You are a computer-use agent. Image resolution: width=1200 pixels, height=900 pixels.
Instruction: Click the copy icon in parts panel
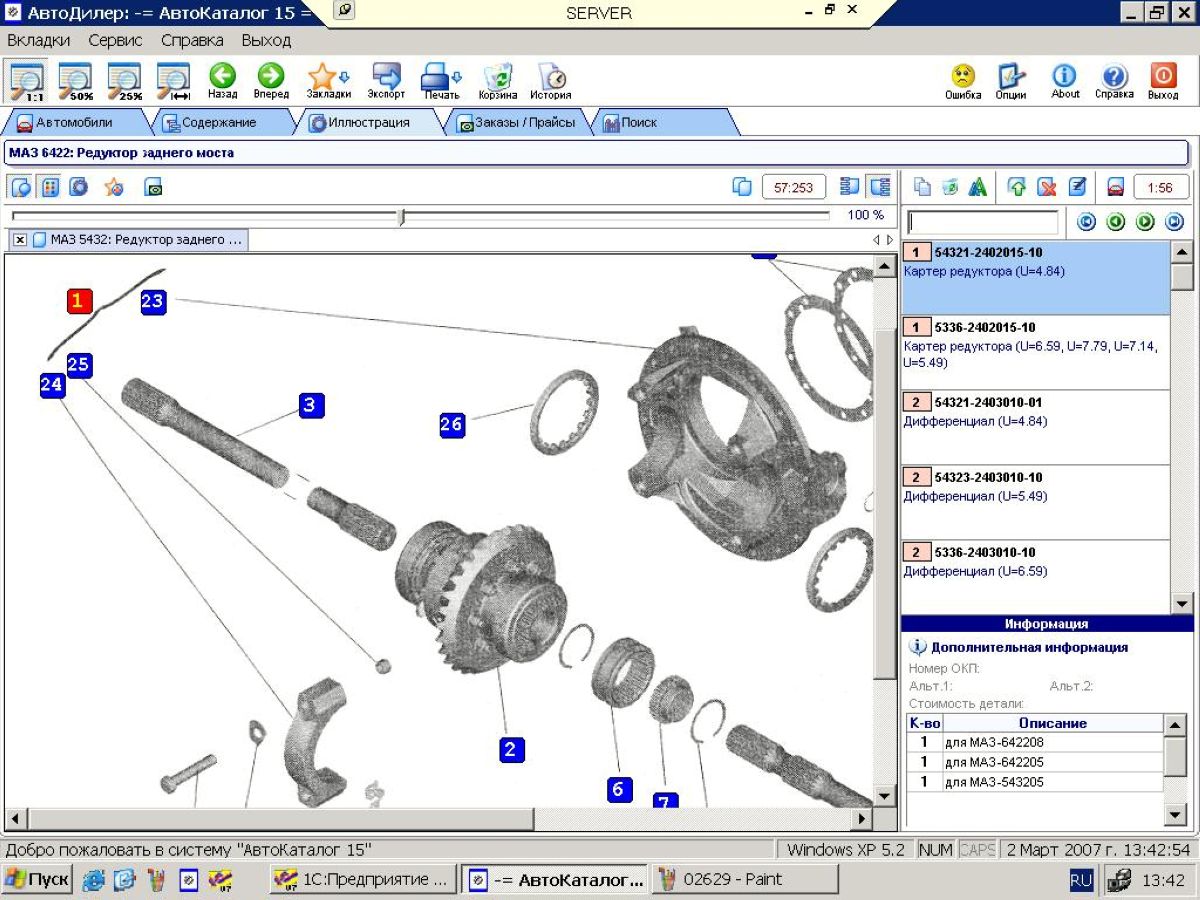[923, 187]
